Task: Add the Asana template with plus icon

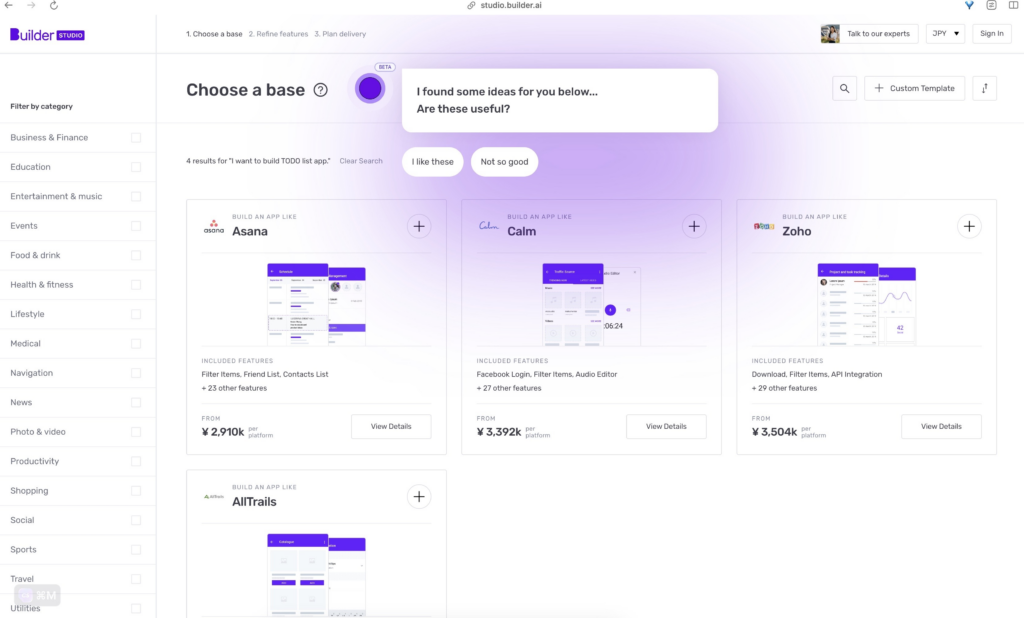Action: [x=419, y=227]
